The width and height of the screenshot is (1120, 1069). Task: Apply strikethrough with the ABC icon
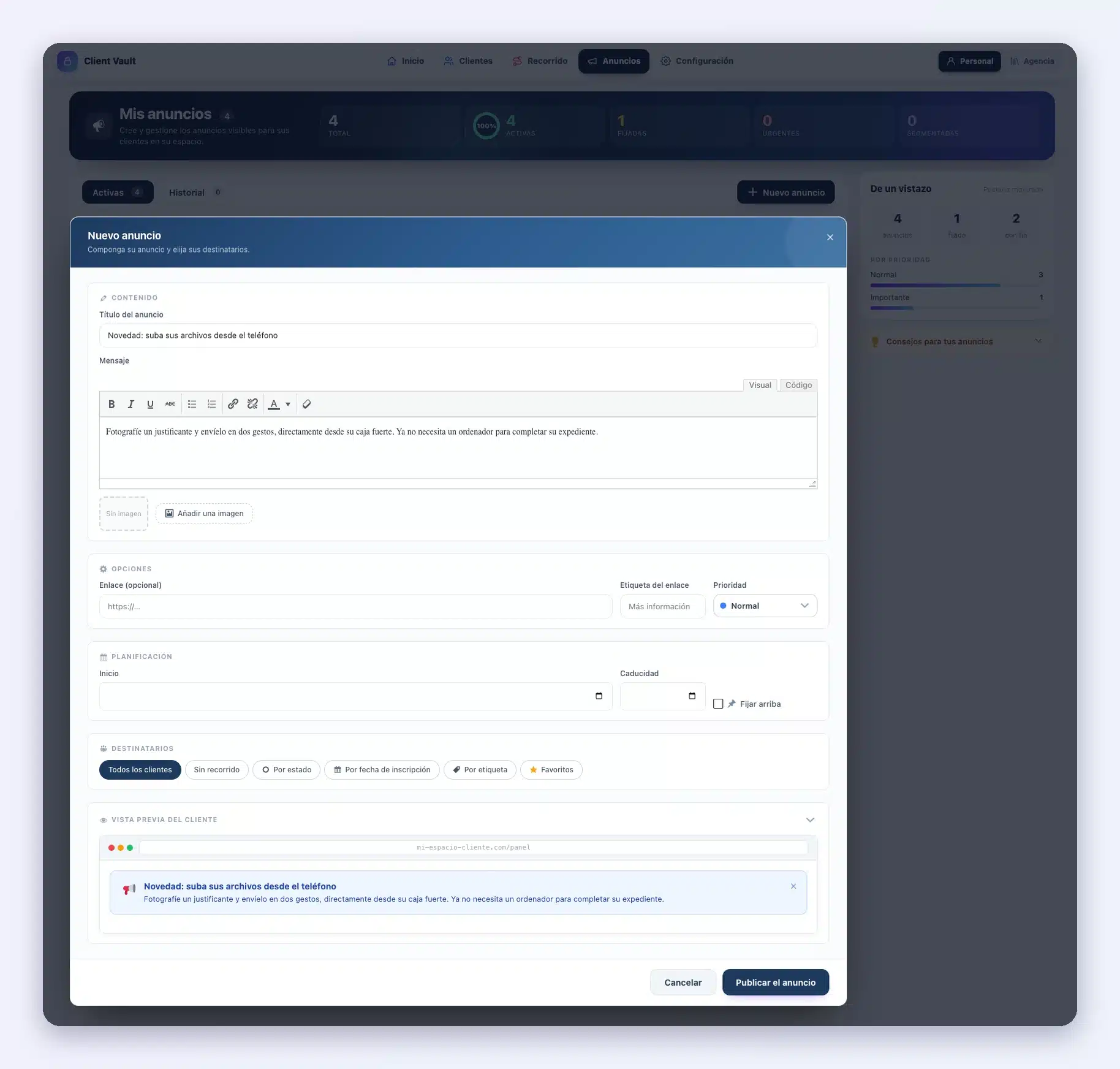pos(170,404)
